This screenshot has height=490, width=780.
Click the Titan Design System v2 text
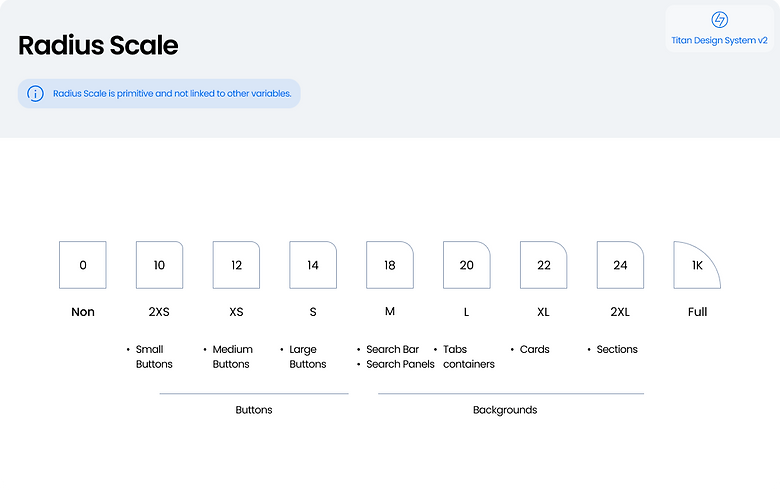[x=719, y=40]
